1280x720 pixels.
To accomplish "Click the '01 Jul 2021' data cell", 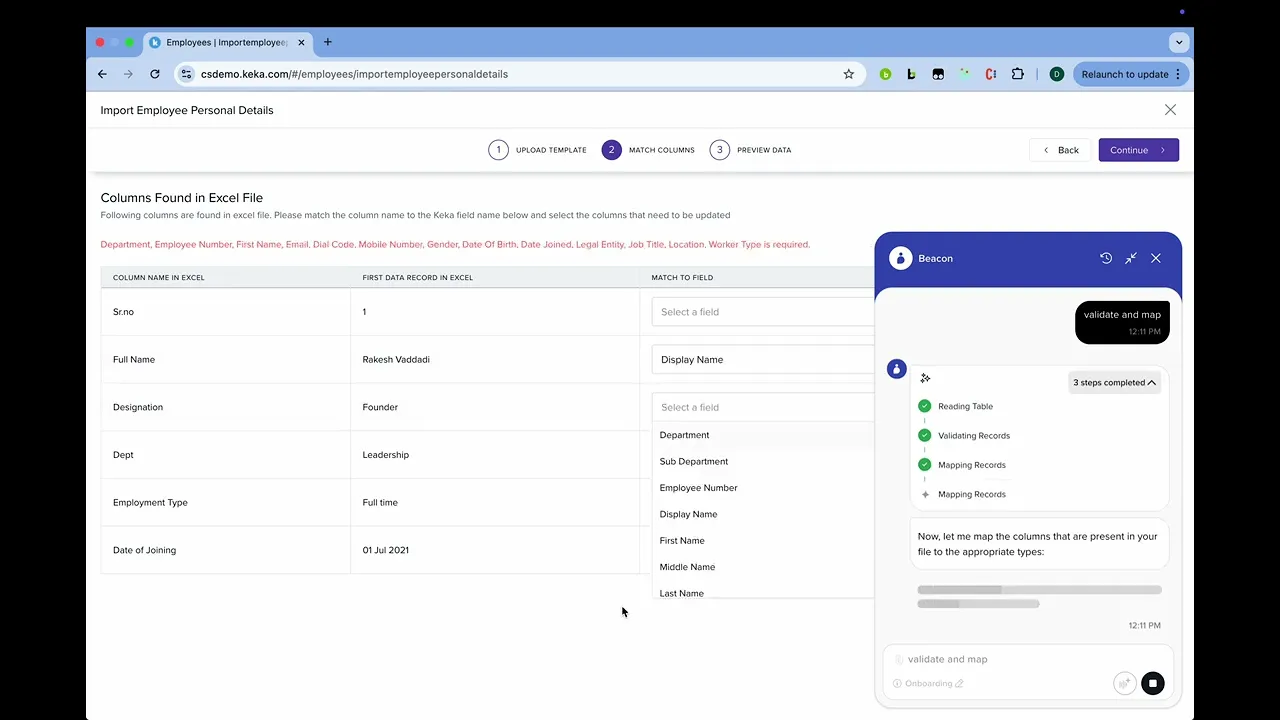I will (495, 550).
